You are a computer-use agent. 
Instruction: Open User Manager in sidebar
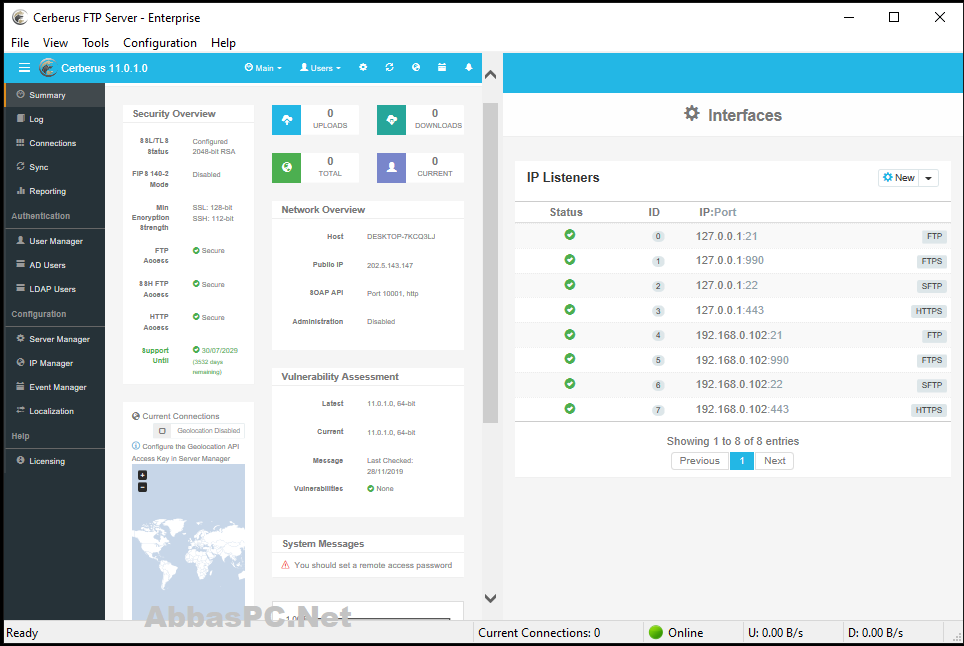tap(55, 241)
